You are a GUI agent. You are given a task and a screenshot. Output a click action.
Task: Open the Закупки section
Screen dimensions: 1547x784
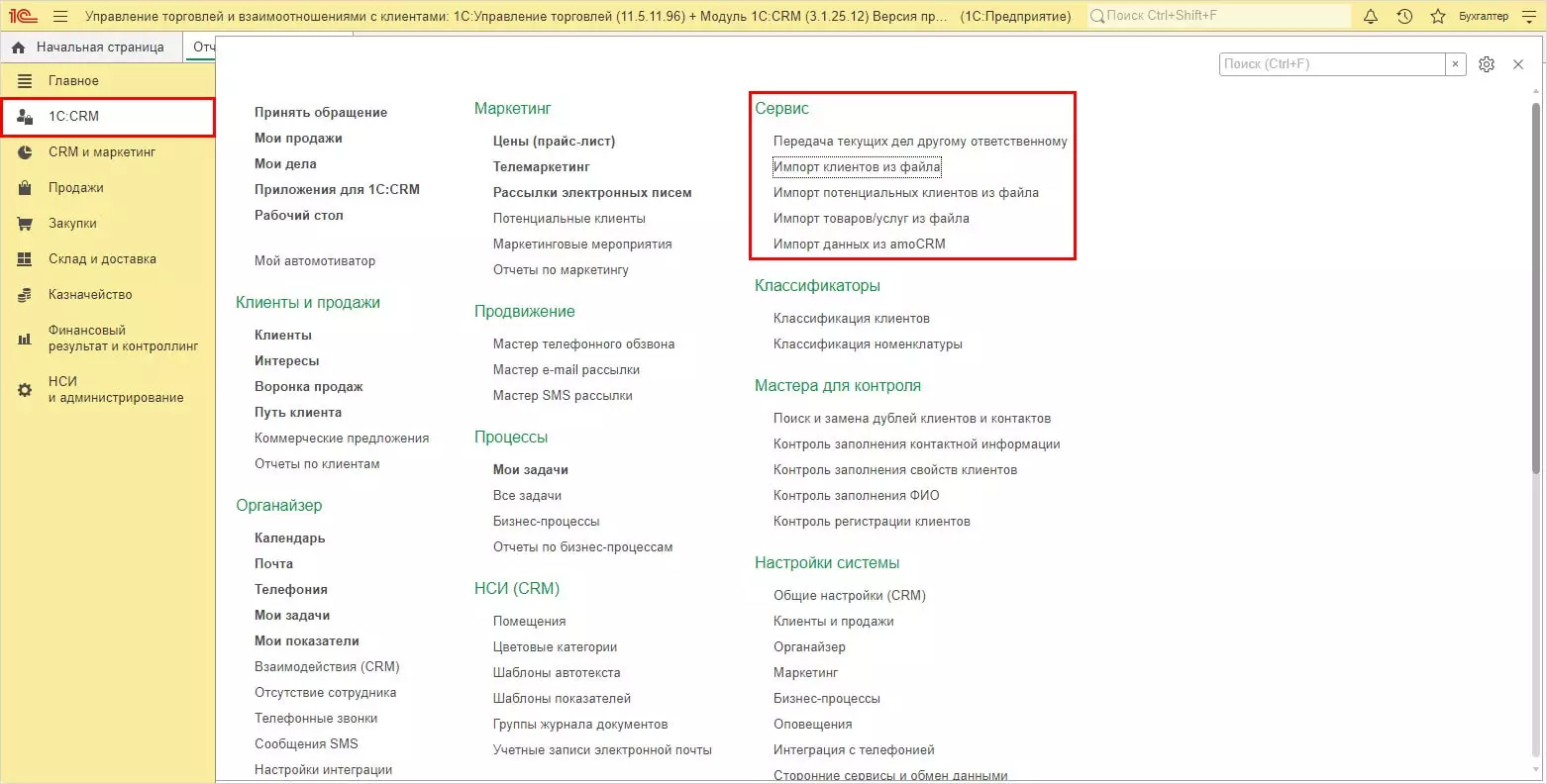pyautogui.click(x=107, y=224)
